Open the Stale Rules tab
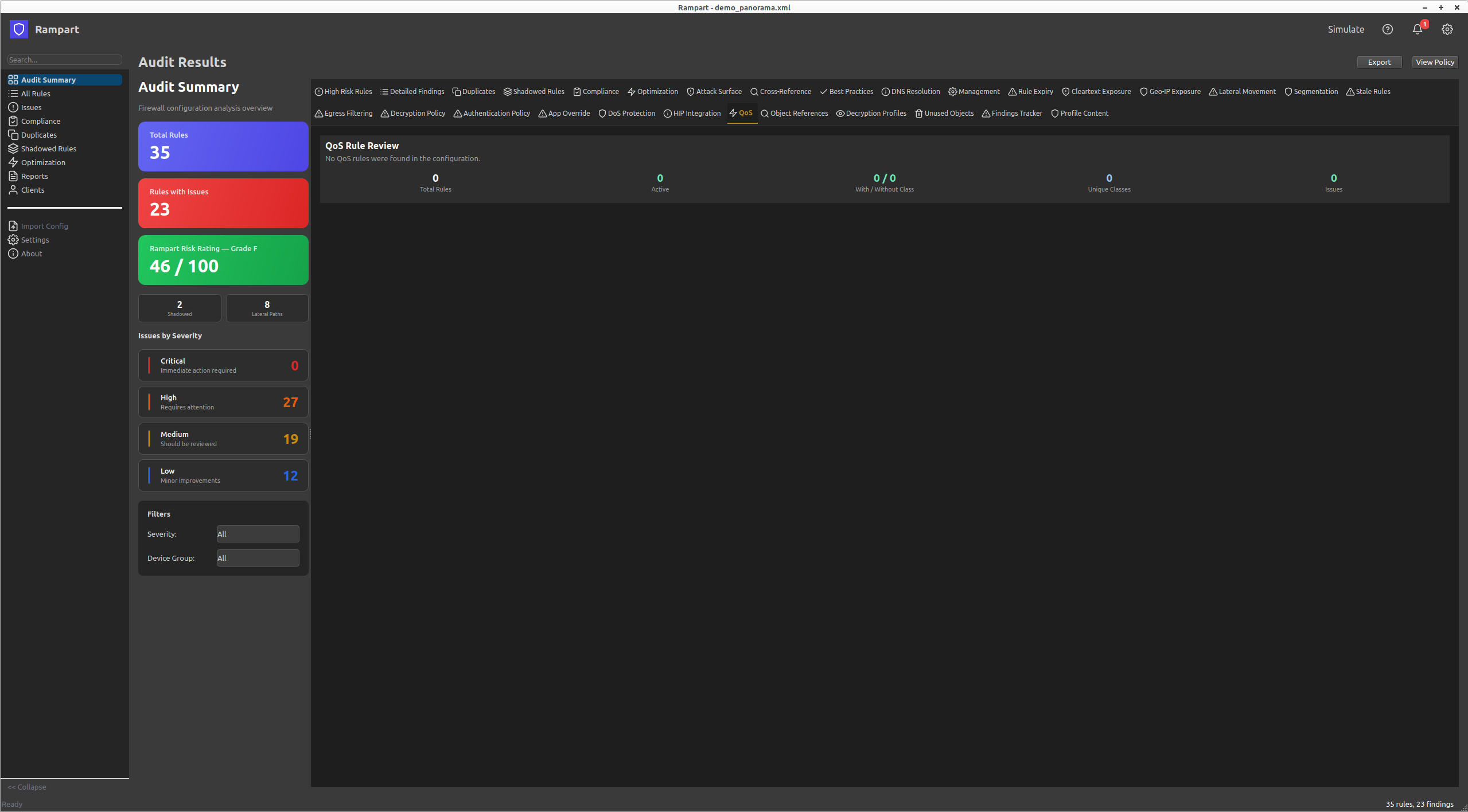This screenshot has width=1468, height=812. (1369, 92)
